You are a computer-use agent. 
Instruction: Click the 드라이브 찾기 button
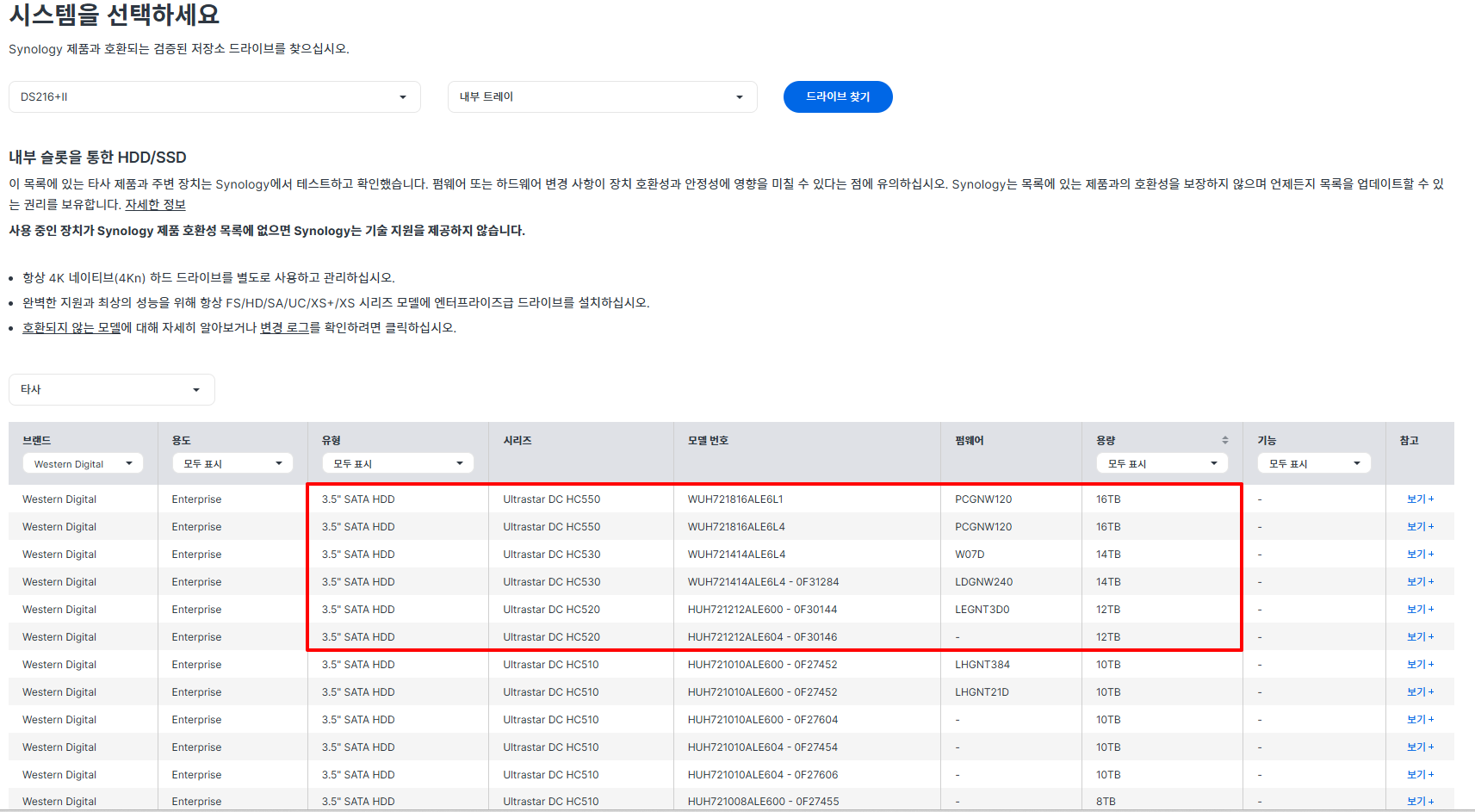(x=838, y=96)
